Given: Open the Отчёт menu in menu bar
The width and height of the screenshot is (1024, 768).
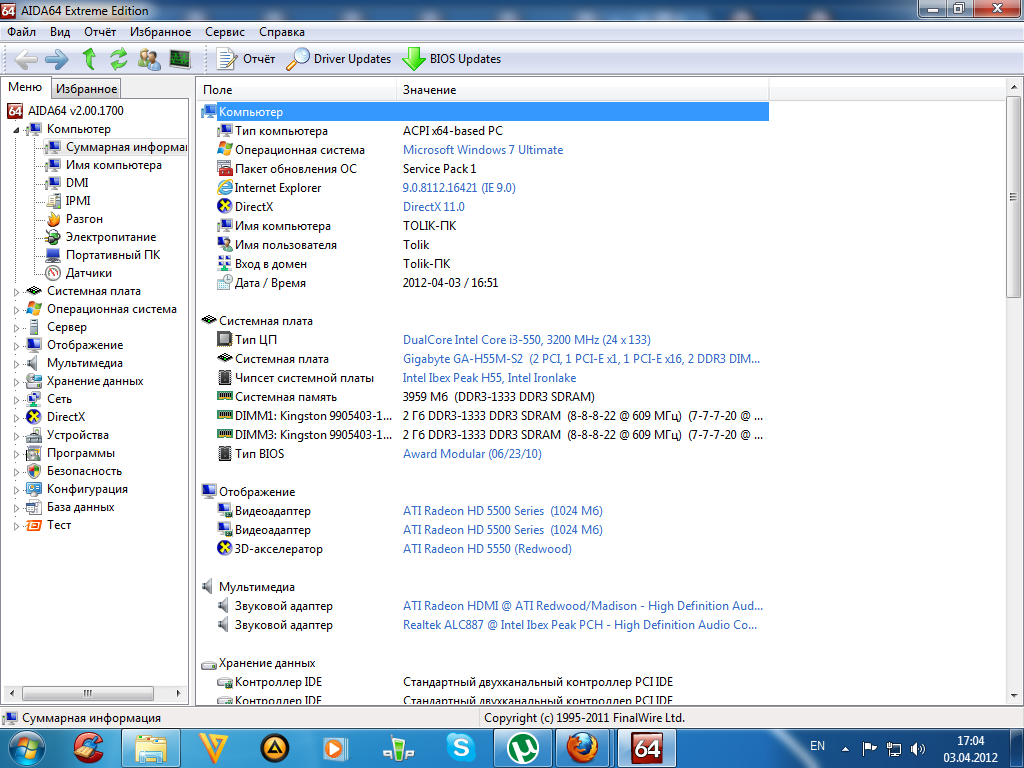Looking at the screenshot, I should (100, 32).
